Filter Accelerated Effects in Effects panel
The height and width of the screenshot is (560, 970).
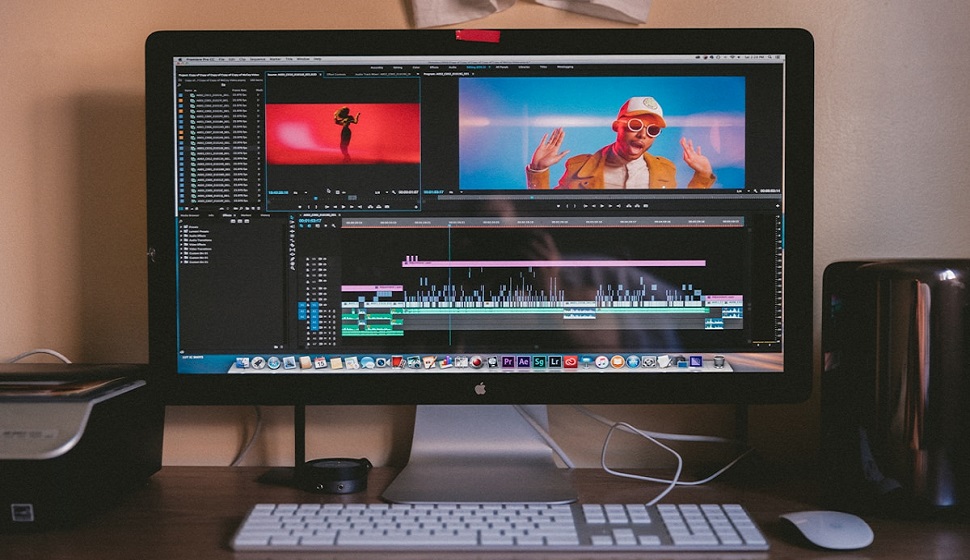pyautogui.click(x=233, y=221)
